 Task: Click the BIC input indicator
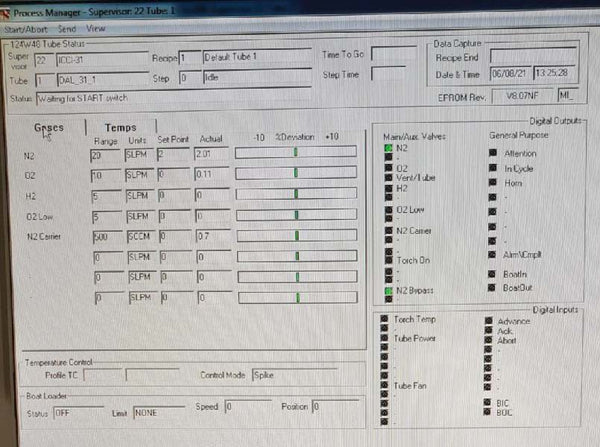click(x=487, y=402)
